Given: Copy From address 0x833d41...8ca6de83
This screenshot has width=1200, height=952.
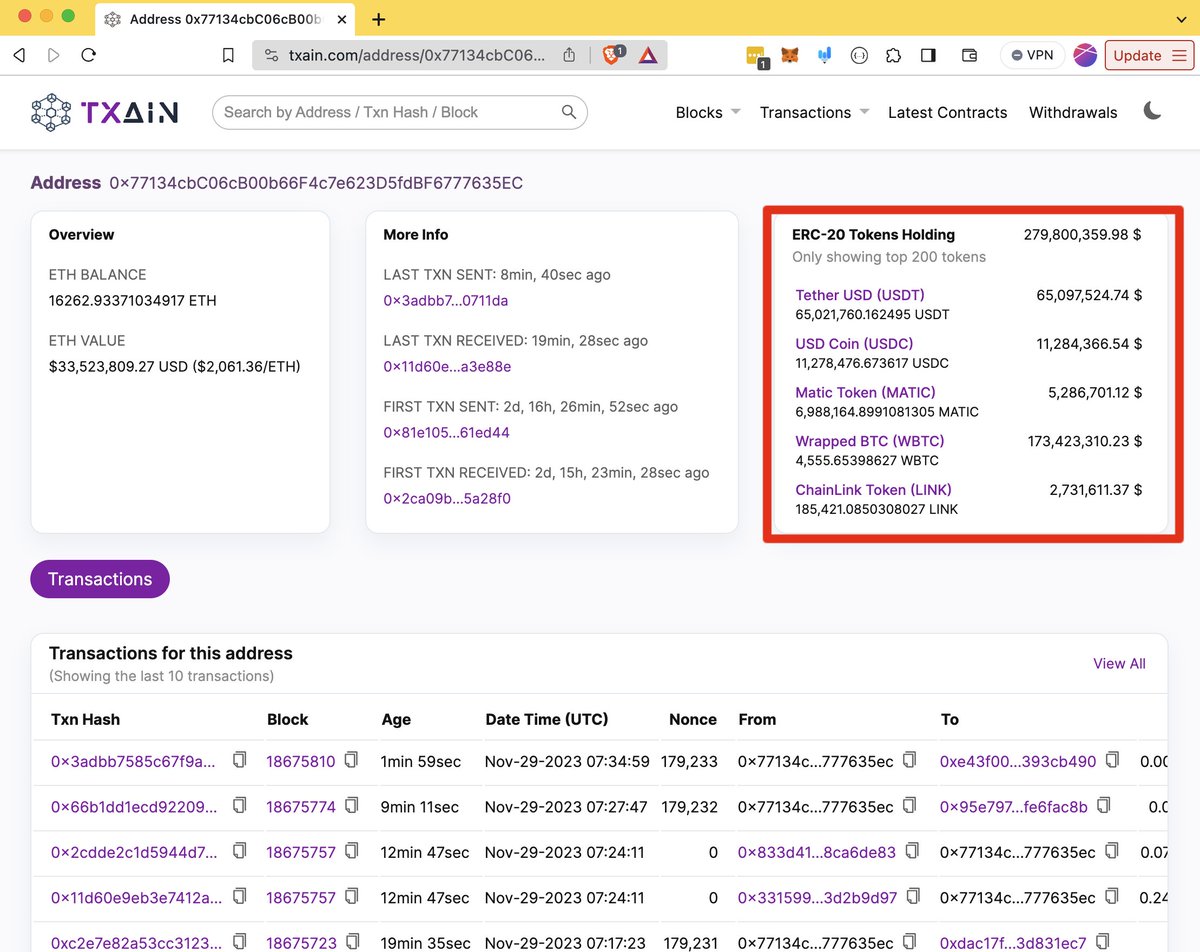Looking at the screenshot, I should pos(912,852).
